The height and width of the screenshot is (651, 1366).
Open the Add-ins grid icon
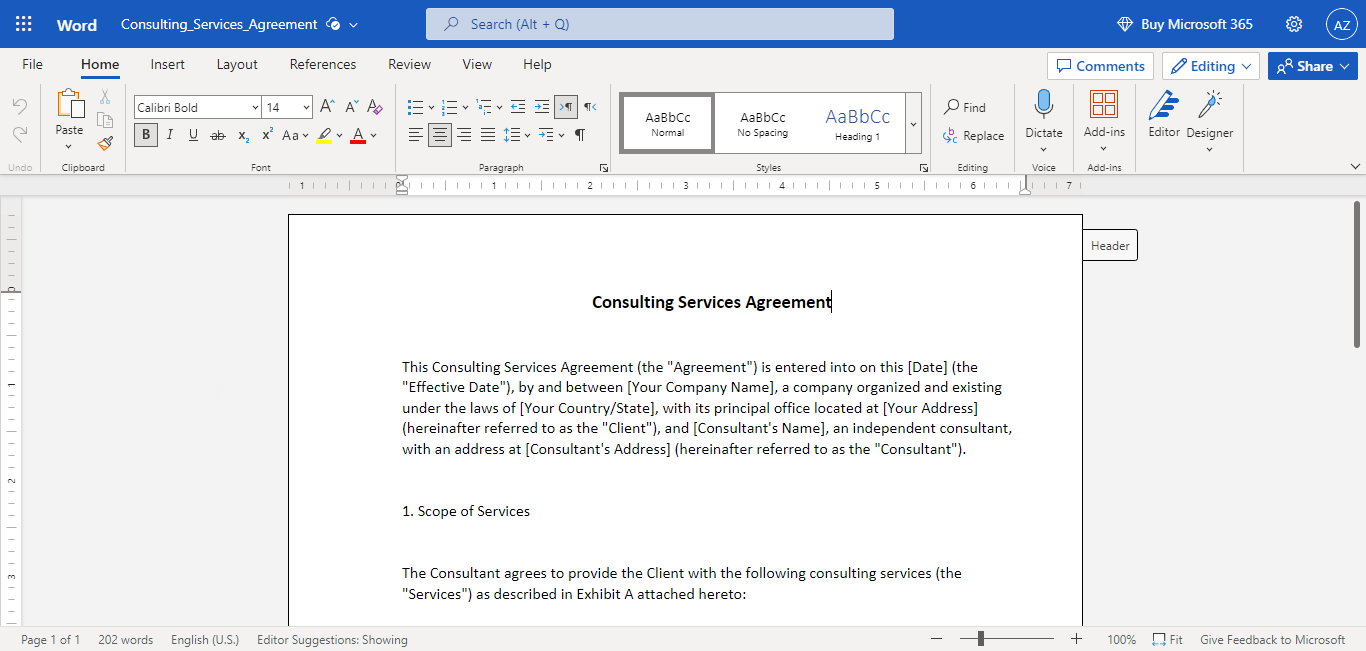pyautogui.click(x=1104, y=106)
